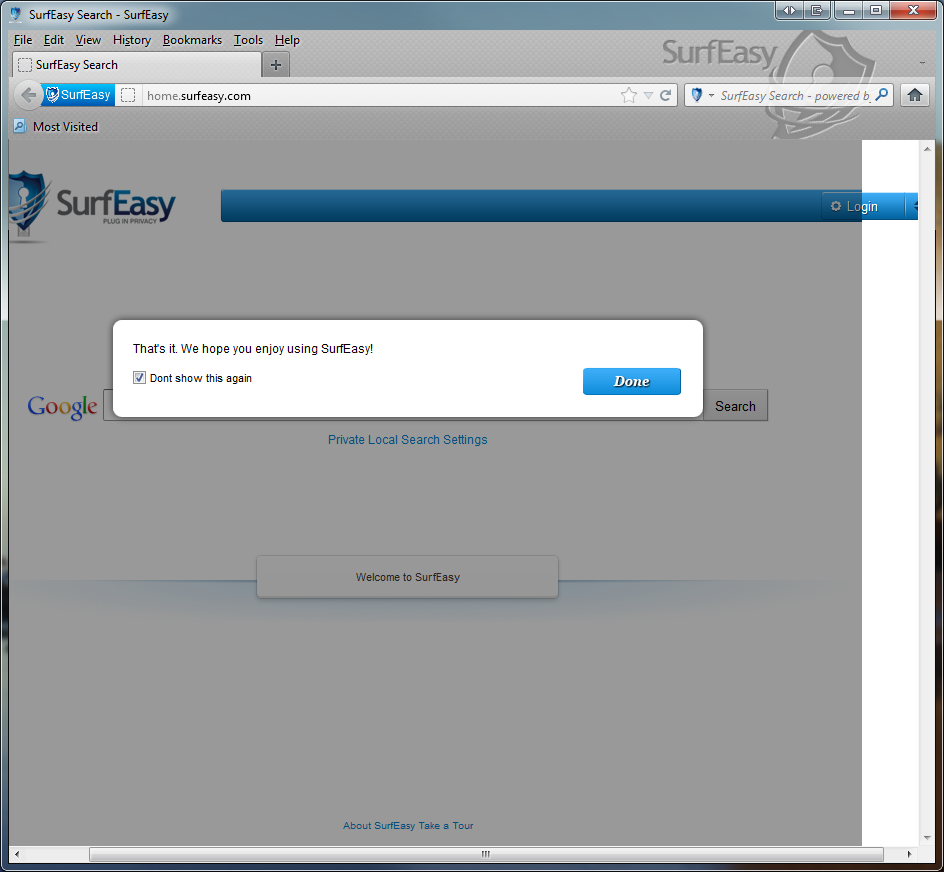Open the Edit menu

(54, 40)
